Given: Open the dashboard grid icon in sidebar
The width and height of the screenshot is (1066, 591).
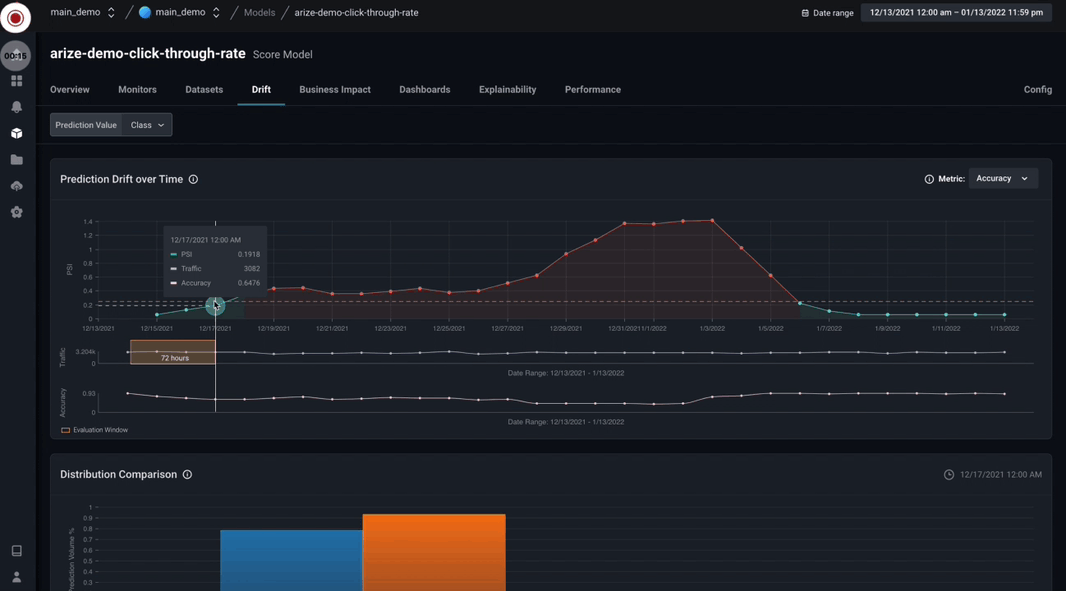Looking at the screenshot, I should pyautogui.click(x=16, y=81).
